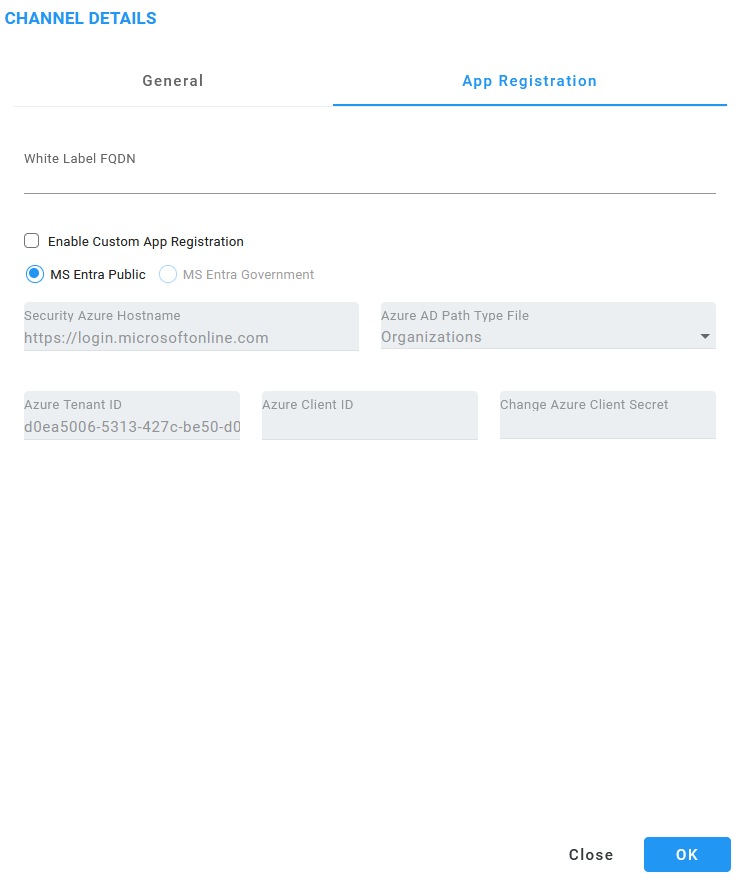Click the MS Entra Public label text

tap(98, 275)
